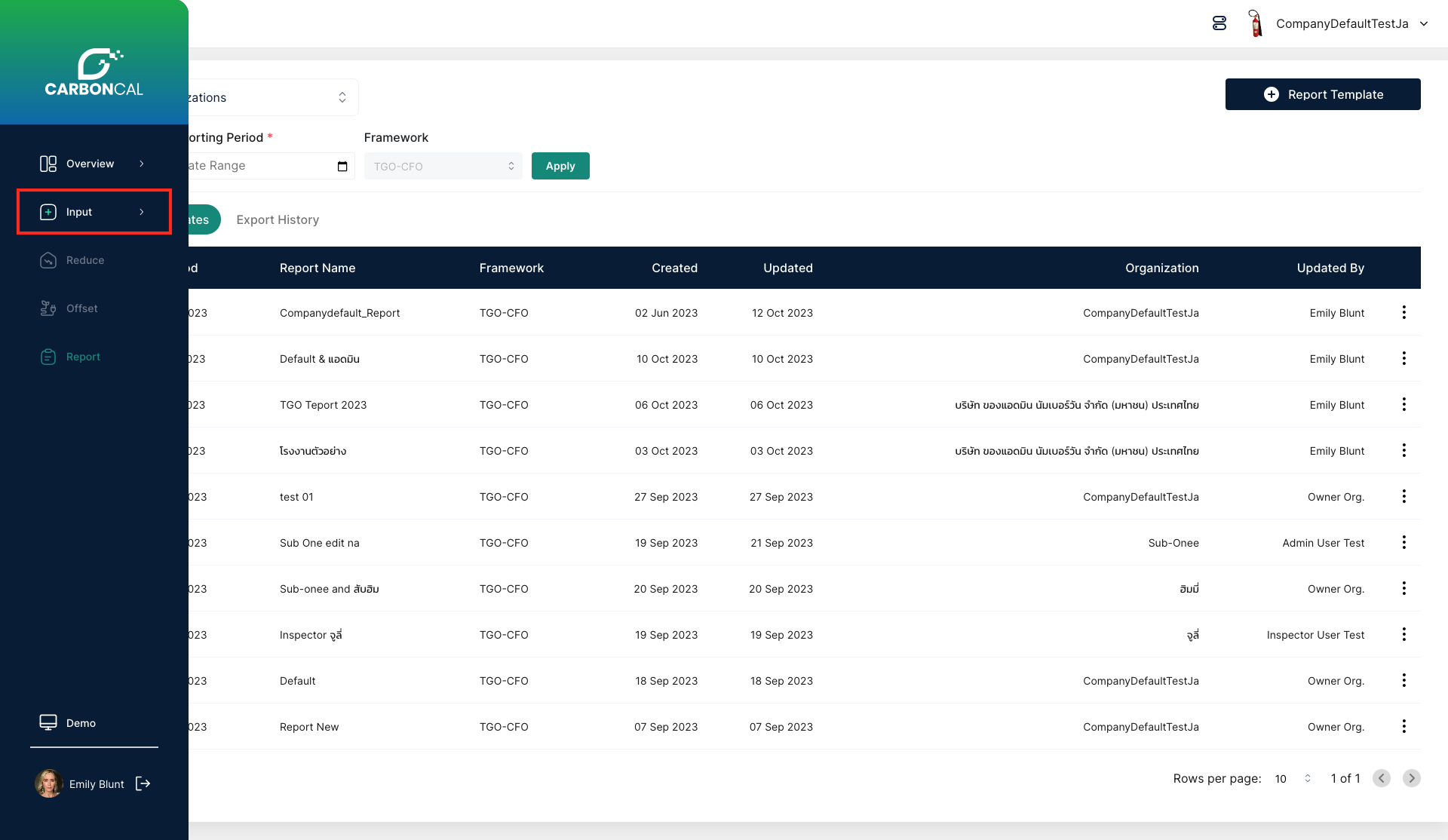Open the Reduce section icon in sidebar

point(48,260)
